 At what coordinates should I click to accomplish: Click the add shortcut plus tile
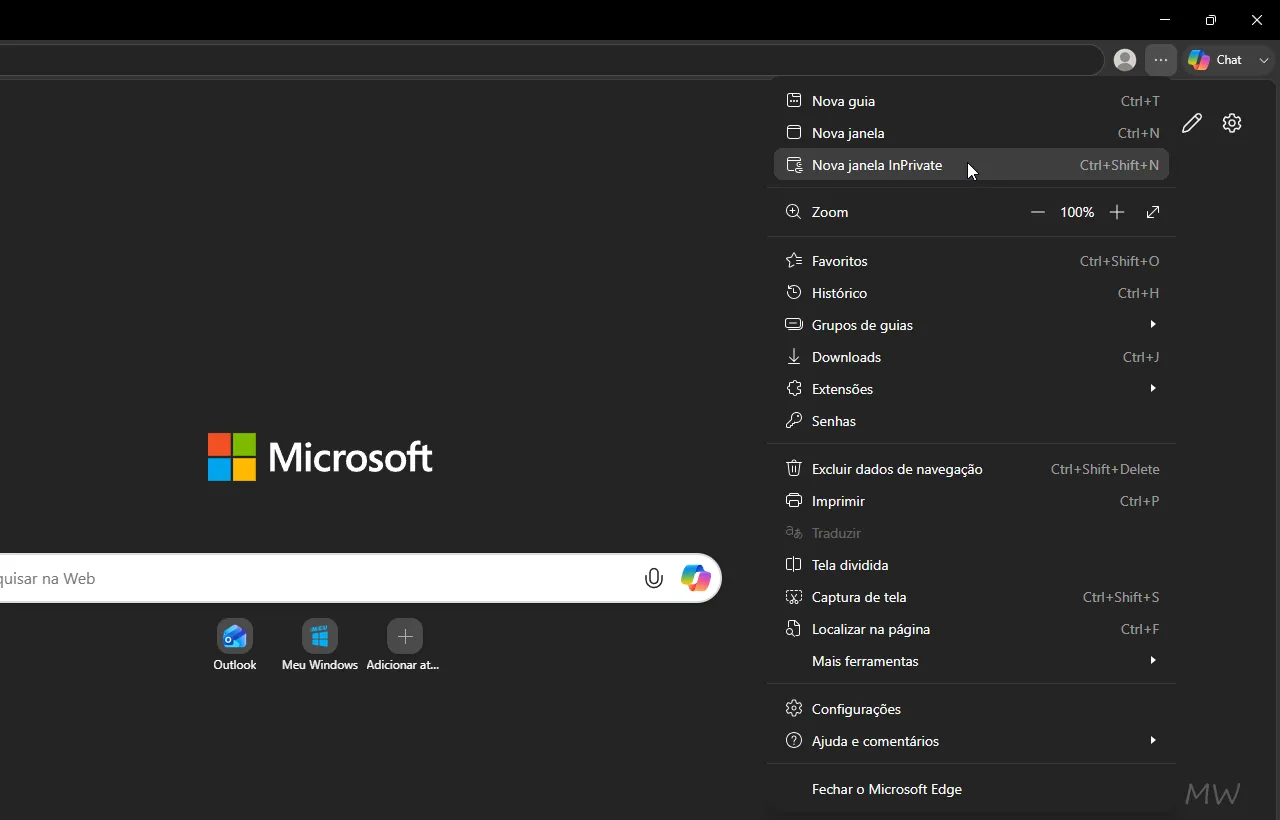[405, 645]
